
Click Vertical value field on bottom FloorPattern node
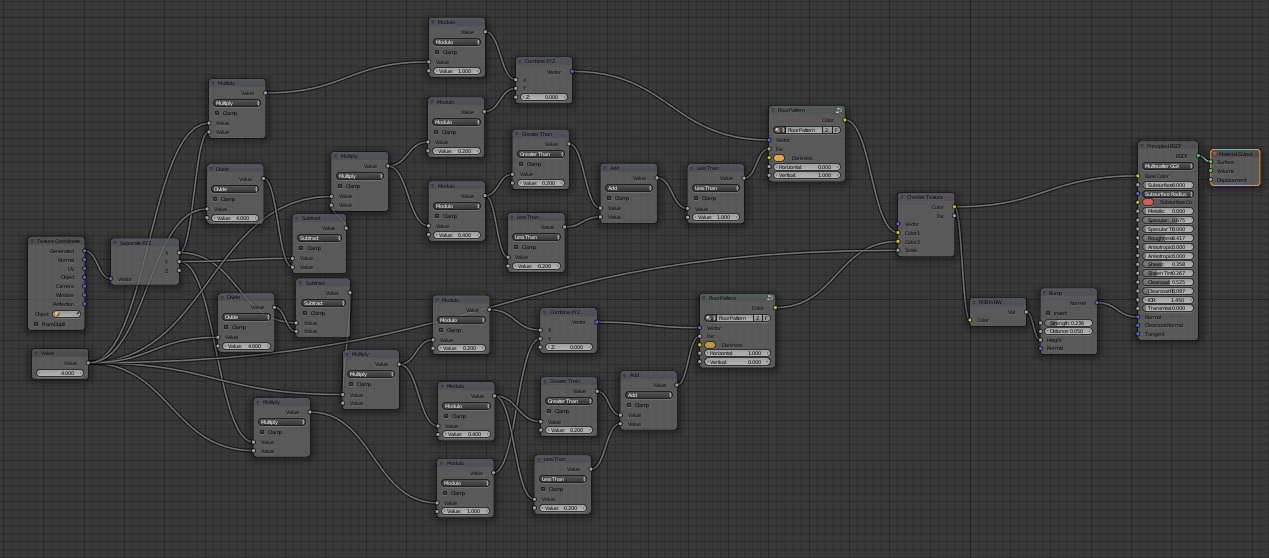[x=737, y=362]
